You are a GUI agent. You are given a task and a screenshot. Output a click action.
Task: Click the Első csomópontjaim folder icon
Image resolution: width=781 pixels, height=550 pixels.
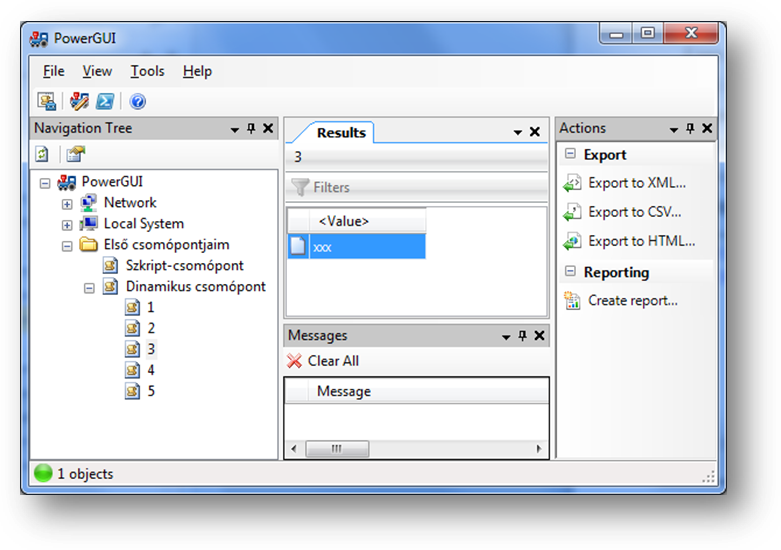click(89, 245)
